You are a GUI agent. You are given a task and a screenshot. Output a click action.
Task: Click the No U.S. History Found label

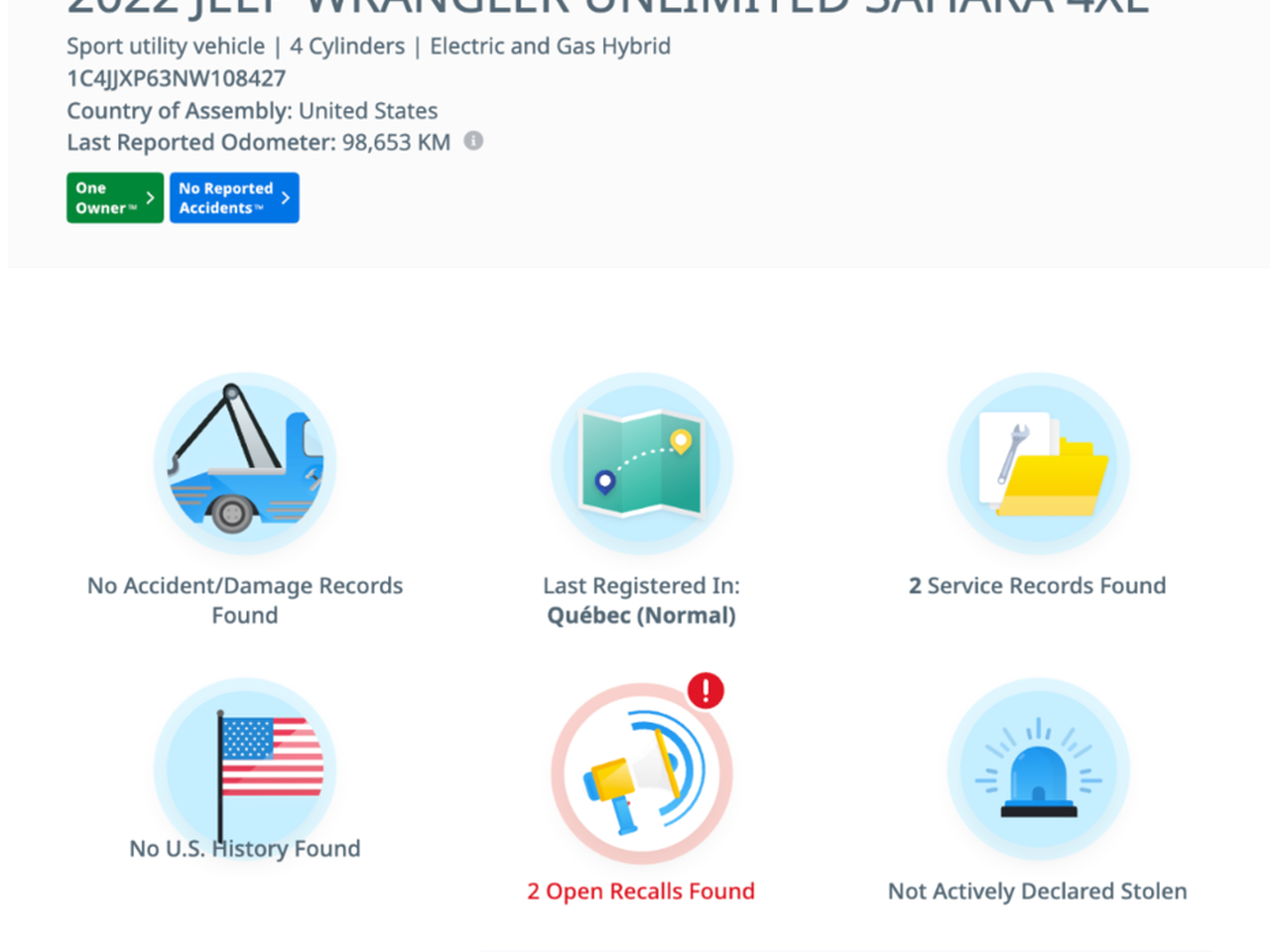[245, 849]
